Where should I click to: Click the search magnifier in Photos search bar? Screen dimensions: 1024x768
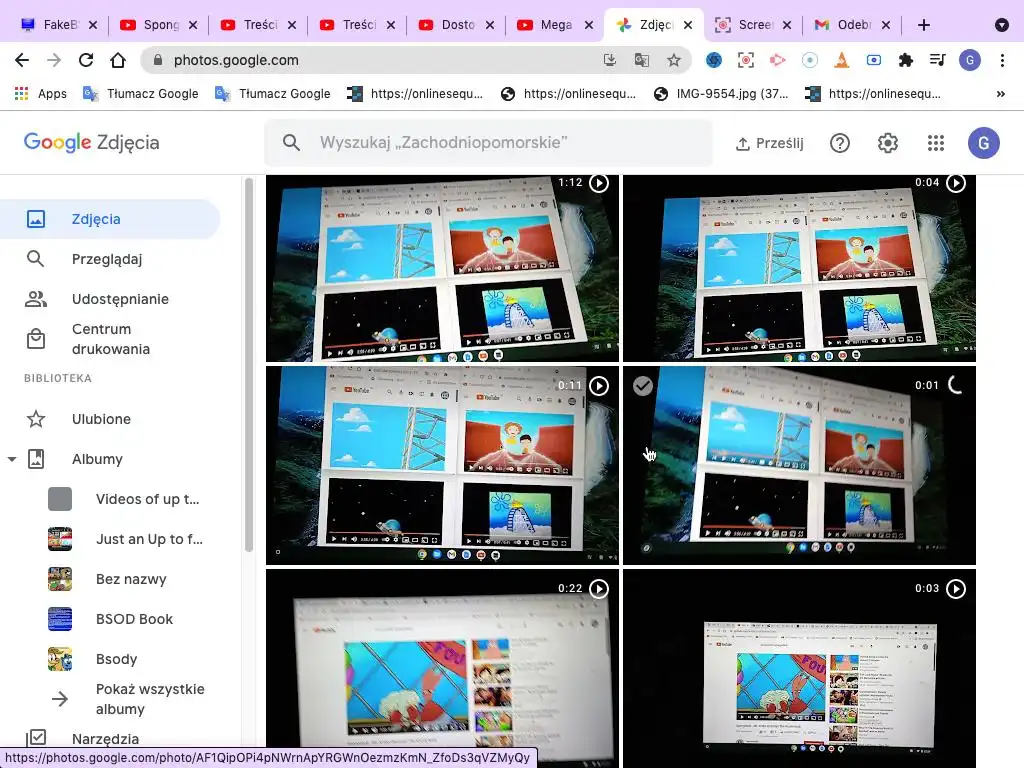coord(291,142)
